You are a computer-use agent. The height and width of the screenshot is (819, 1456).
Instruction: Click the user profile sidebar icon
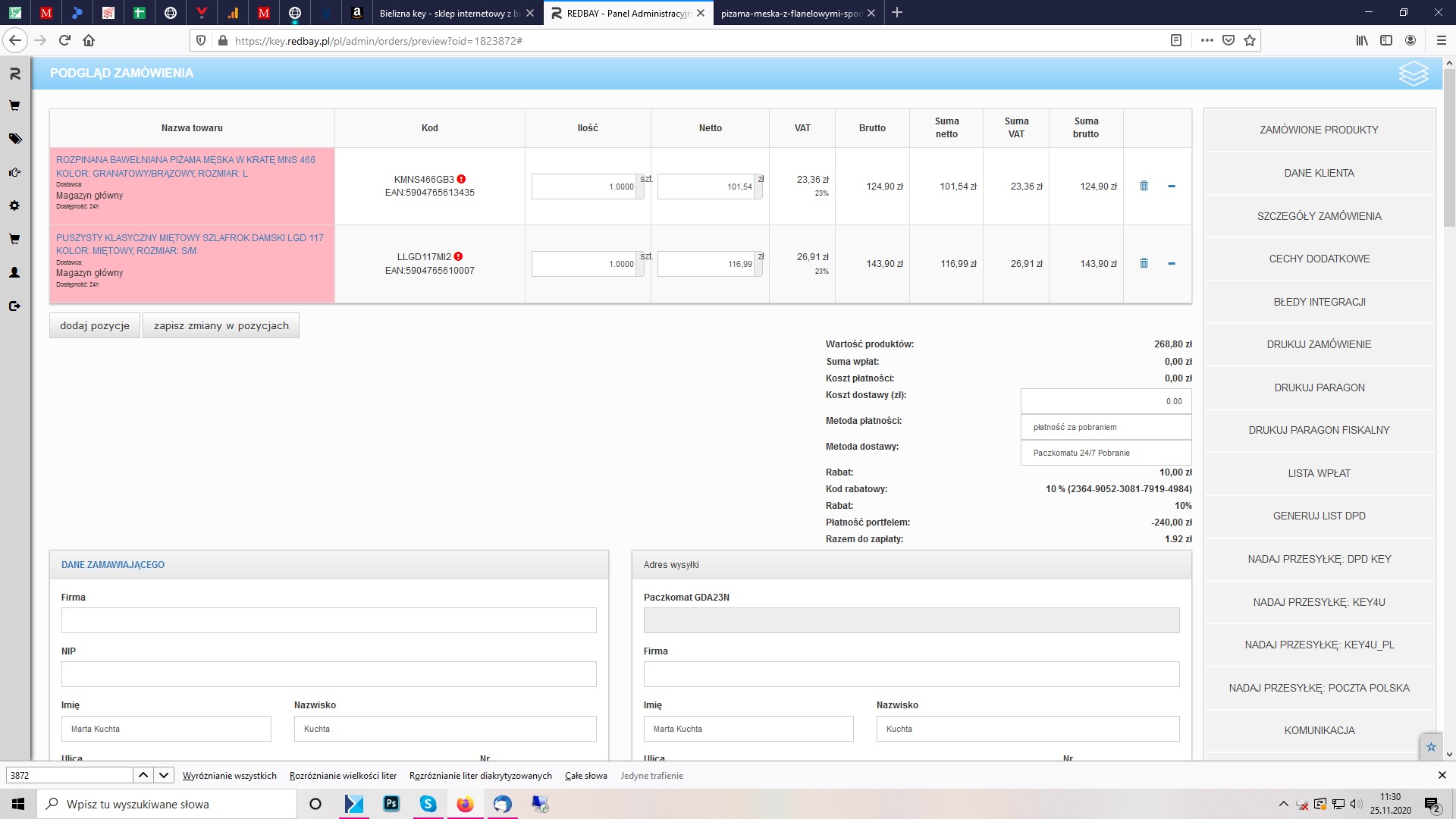click(14, 272)
